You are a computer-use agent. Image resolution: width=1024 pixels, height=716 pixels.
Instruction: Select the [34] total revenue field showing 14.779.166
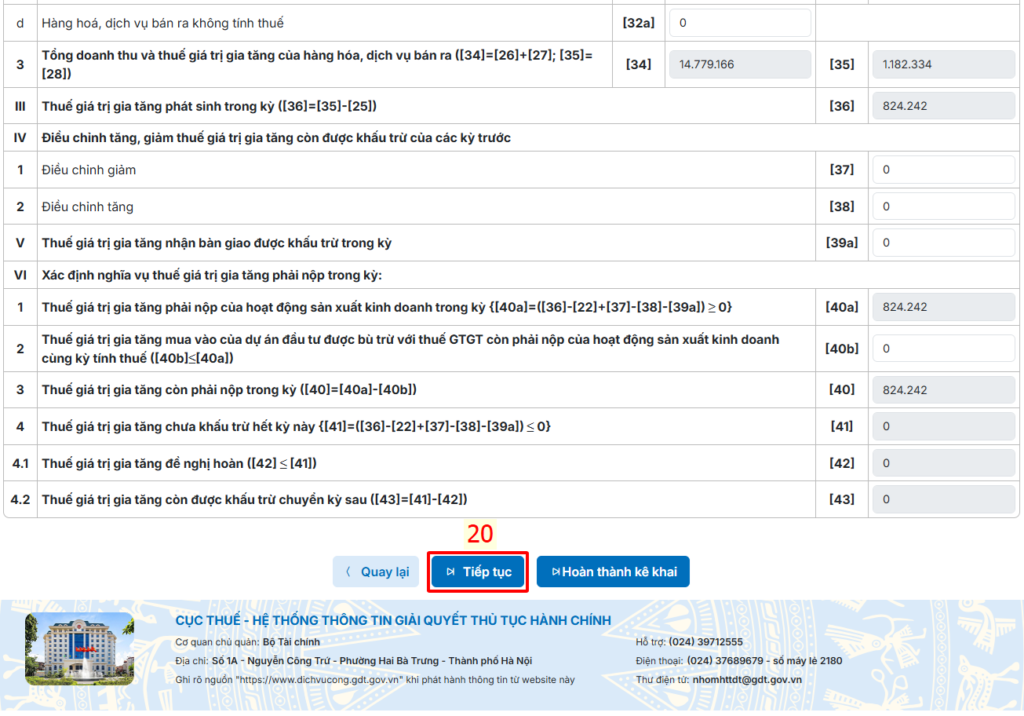click(x=739, y=64)
